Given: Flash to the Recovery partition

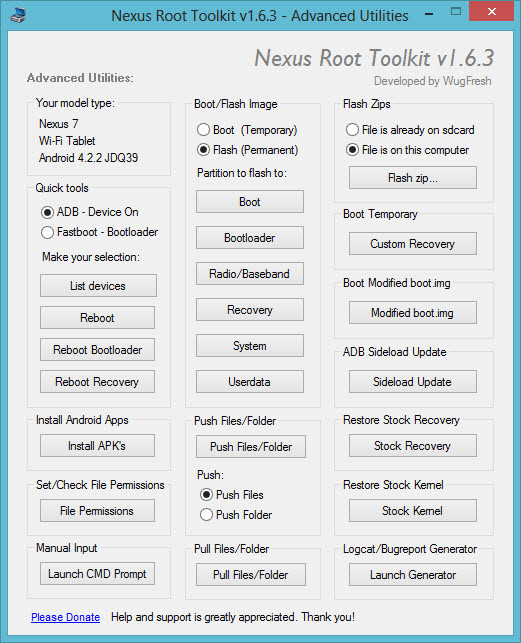Looking at the screenshot, I should pos(250,310).
